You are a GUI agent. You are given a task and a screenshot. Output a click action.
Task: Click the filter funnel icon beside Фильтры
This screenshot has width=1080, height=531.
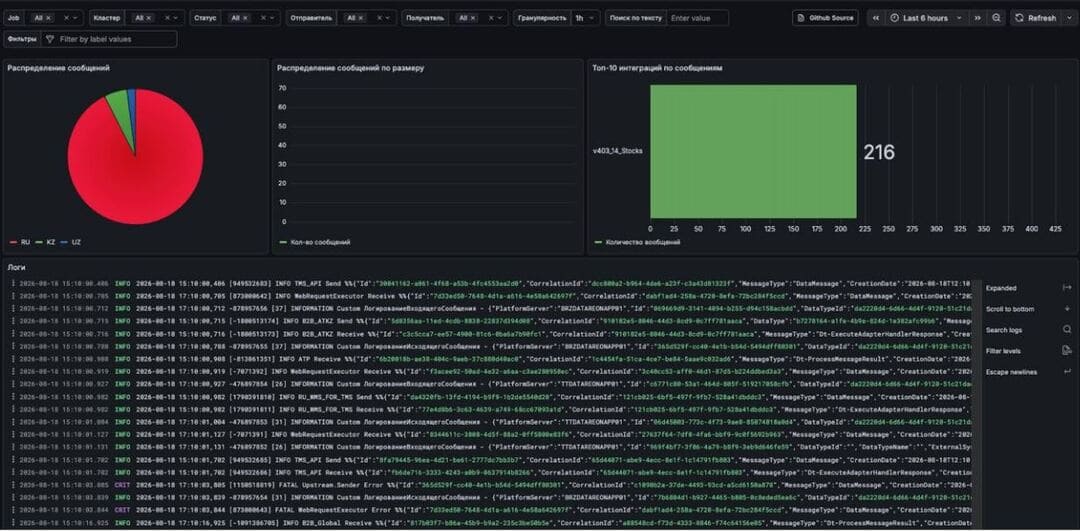[x=50, y=39]
